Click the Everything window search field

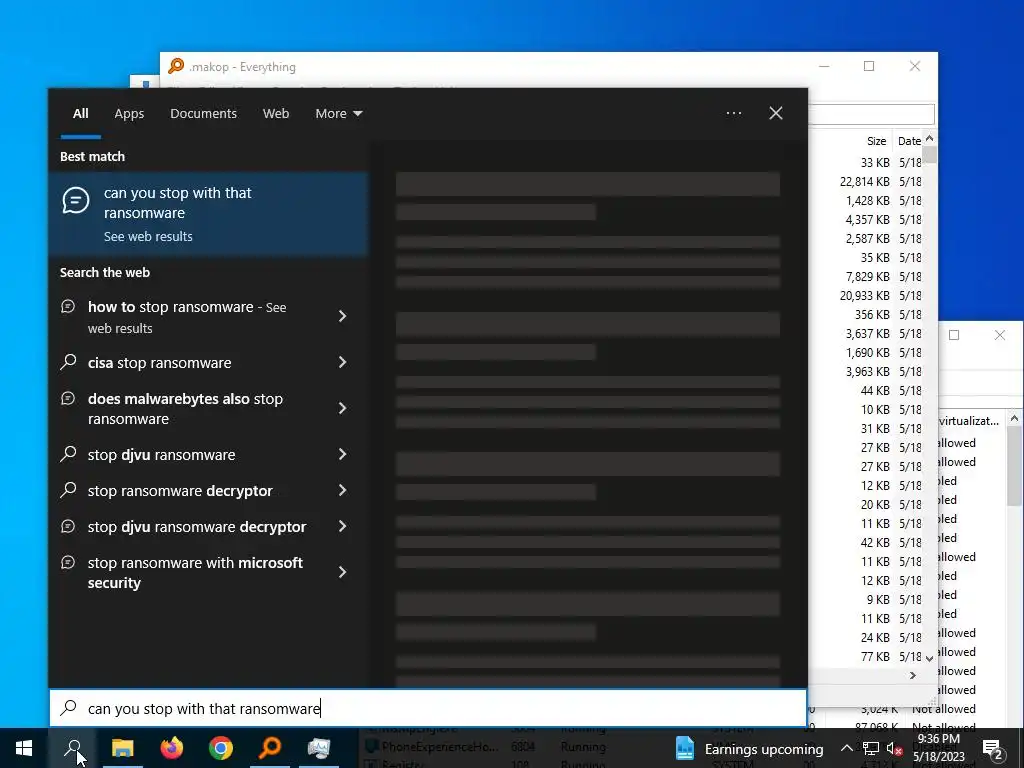click(871, 114)
